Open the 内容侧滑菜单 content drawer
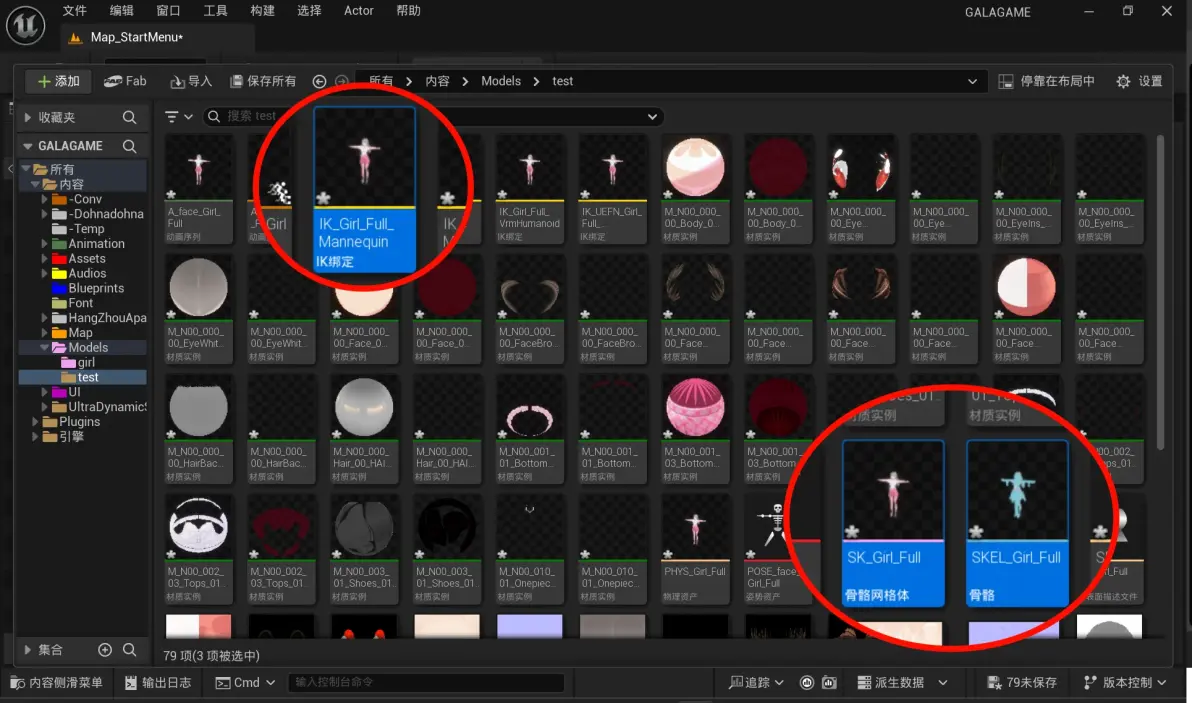1192x703 pixels. tap(56, 682)
